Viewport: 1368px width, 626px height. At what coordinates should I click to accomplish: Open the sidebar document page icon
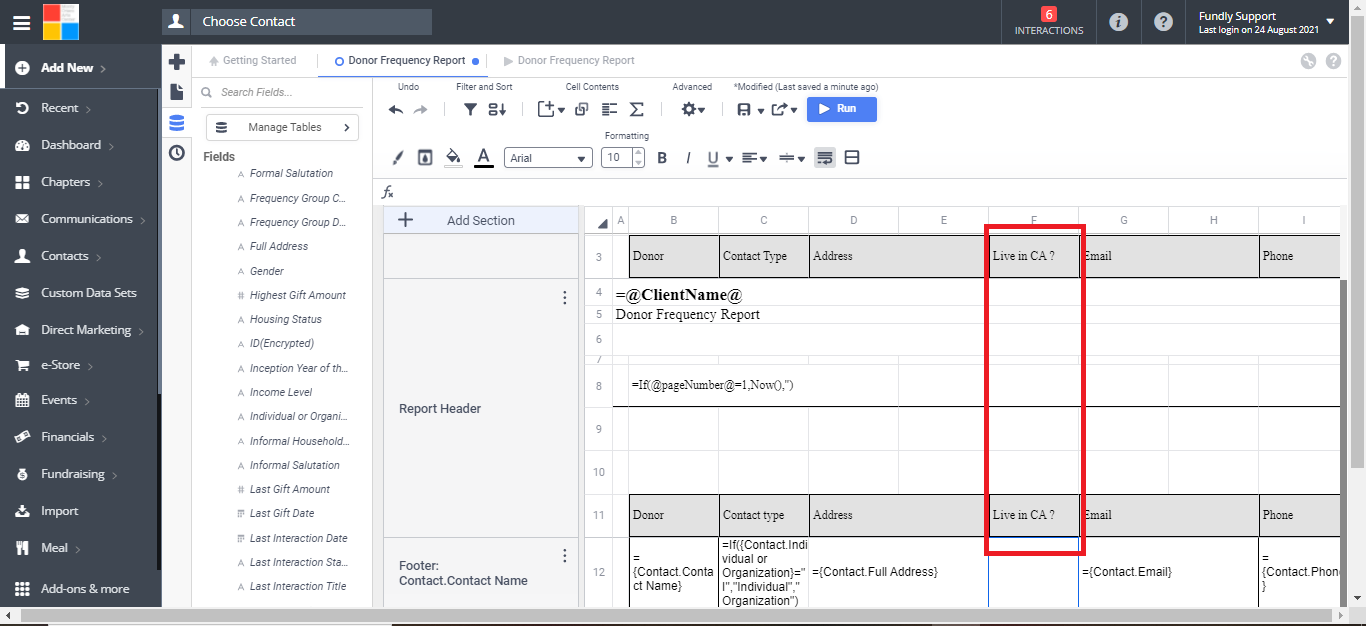[177, 92]
